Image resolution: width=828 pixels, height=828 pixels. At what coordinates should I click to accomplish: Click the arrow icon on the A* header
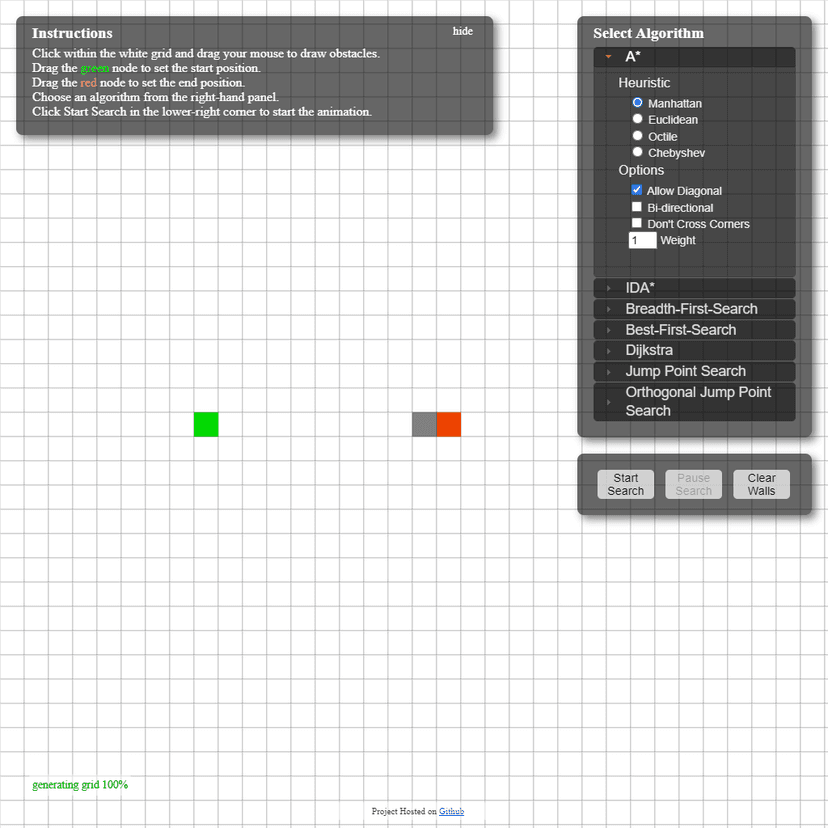click(607, 57)
